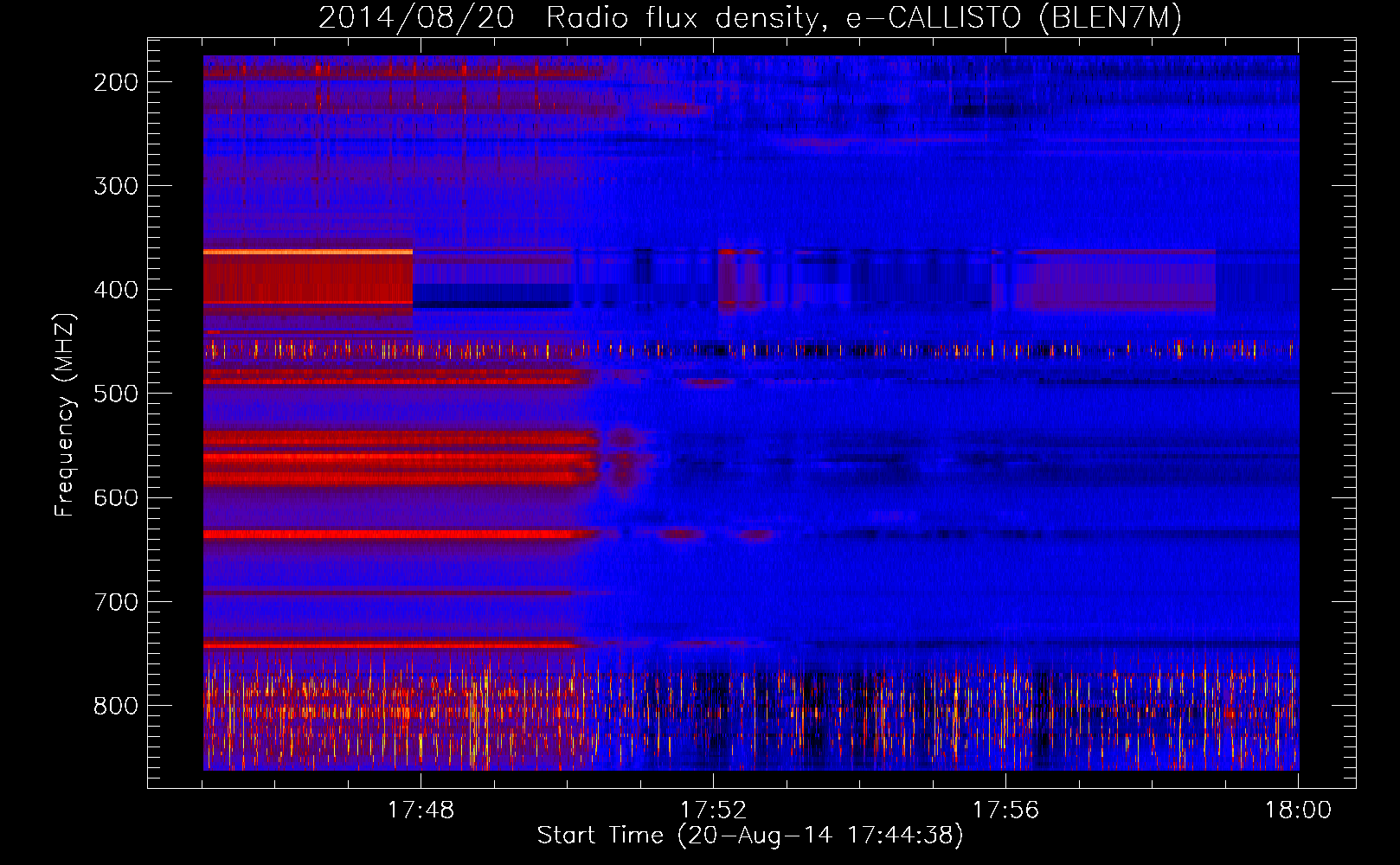Screen dimensions: 1400x865
Task: Click the 'Start Time (20-Aug-14 17:44:38)' label
Action: tap(750, 836)
